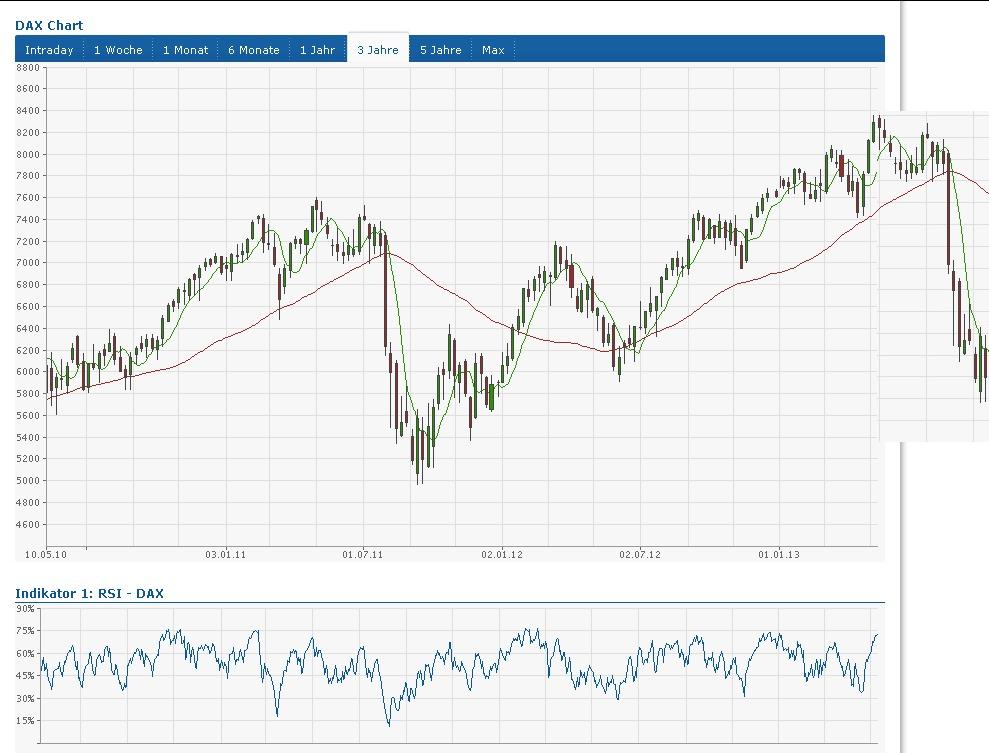
Task: Click the 8000 price axis label
Action: click(28, 155)
